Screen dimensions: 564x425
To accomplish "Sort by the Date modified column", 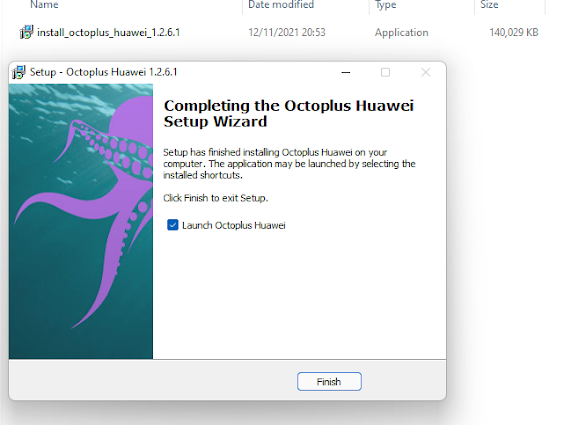I will point(281,5).
